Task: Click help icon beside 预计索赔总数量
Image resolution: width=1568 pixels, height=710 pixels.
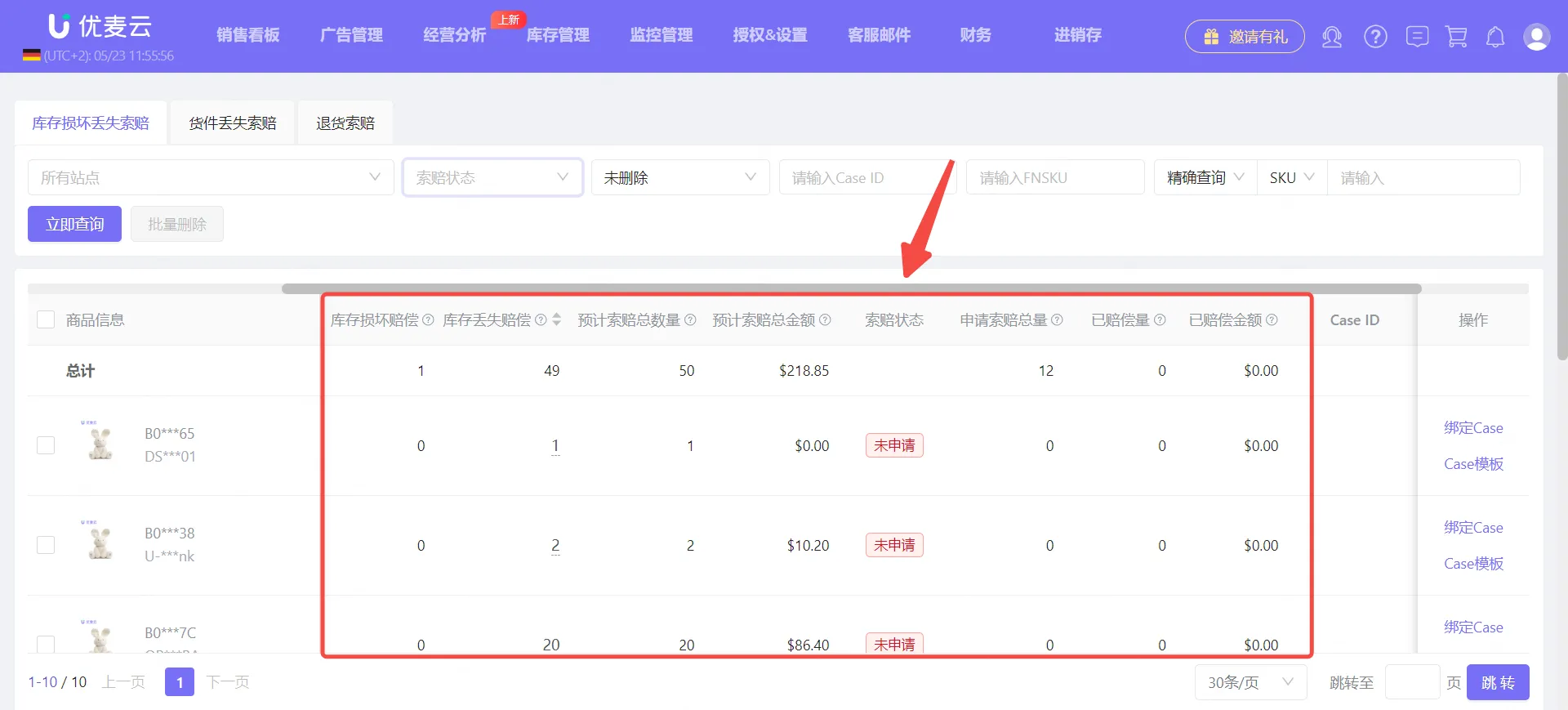Action: (x=690, y=319)
